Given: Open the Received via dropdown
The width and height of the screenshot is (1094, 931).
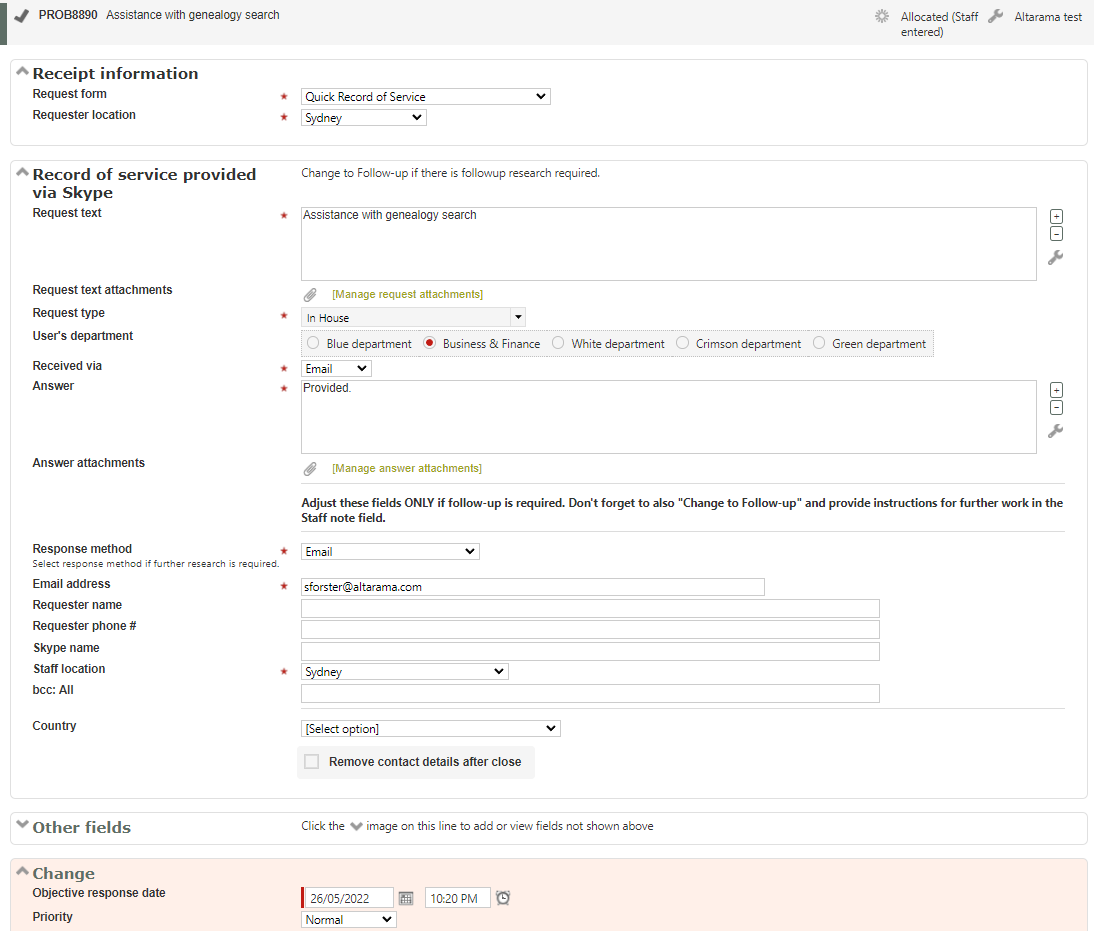Looking at the screenshot, I should coord(336,368).
